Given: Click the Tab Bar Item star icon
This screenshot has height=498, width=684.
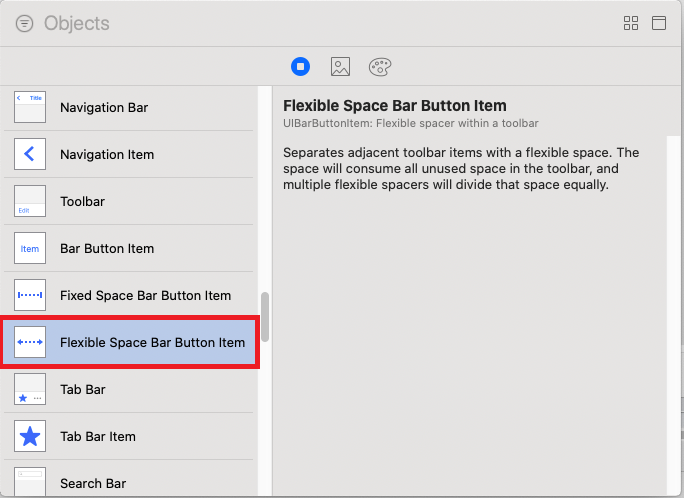Looking at the screenshot, I should [30, 436].
